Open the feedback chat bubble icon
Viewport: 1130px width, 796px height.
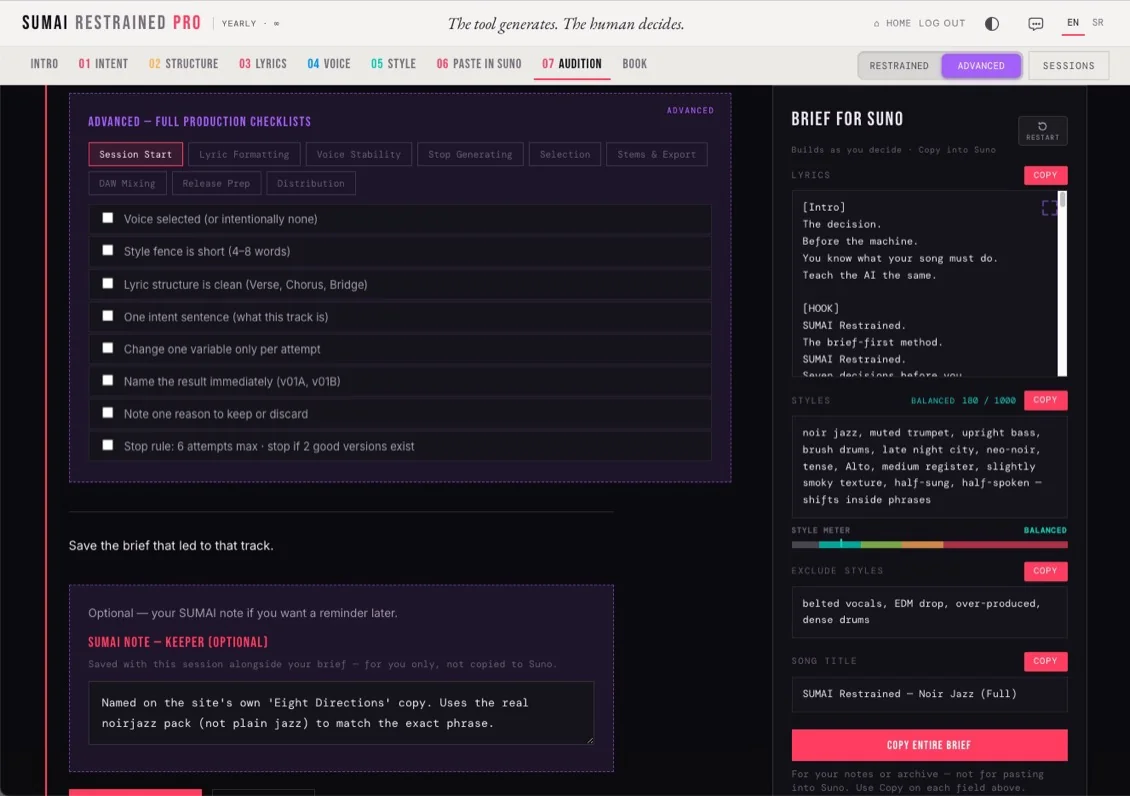[1036, 24]
